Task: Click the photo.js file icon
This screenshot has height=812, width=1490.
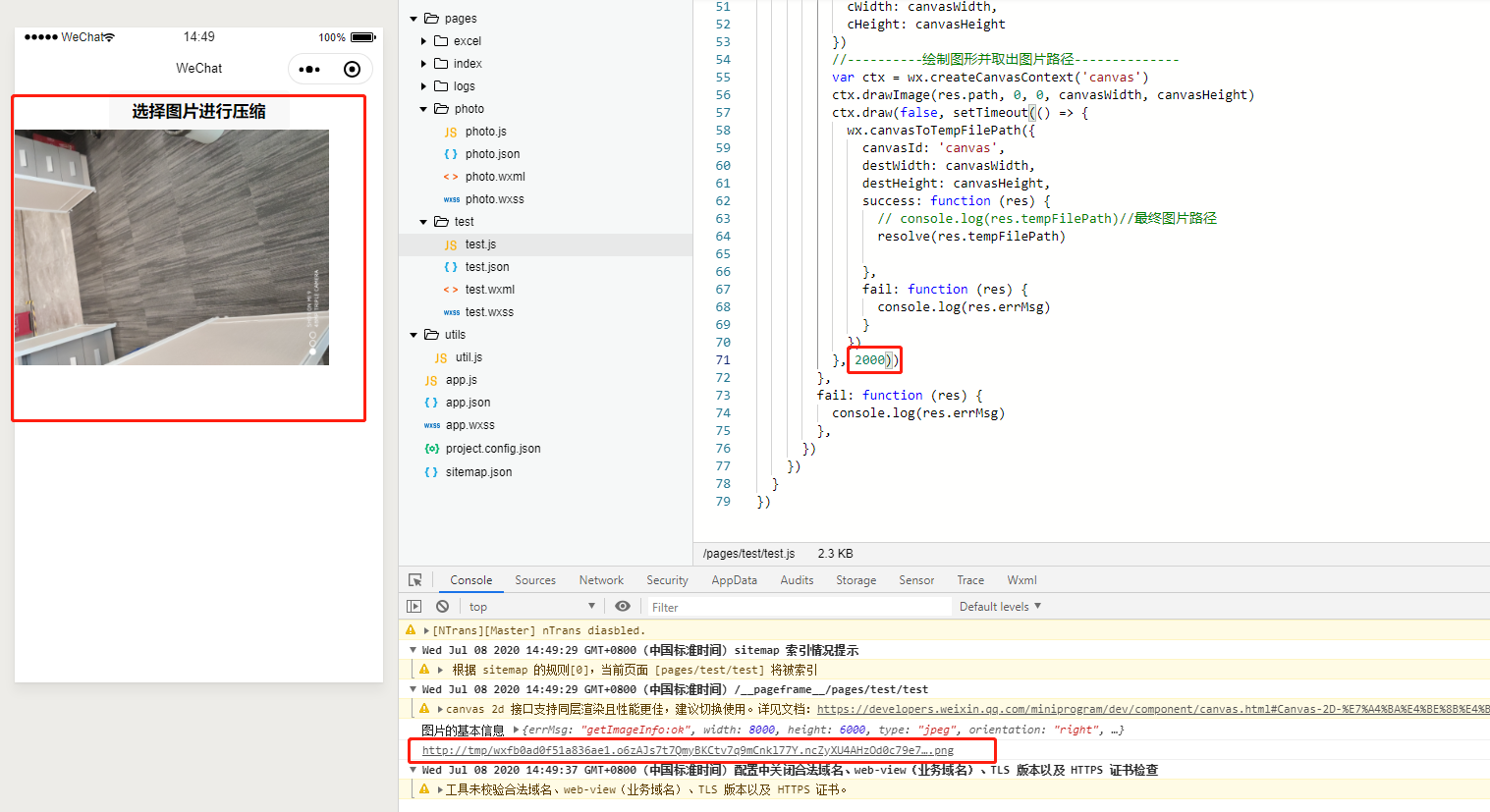Action: point(451,132)
